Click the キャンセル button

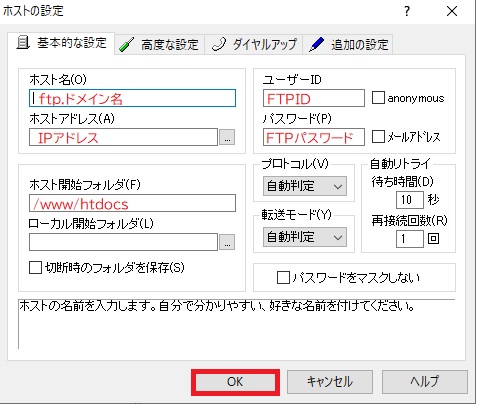330,382
